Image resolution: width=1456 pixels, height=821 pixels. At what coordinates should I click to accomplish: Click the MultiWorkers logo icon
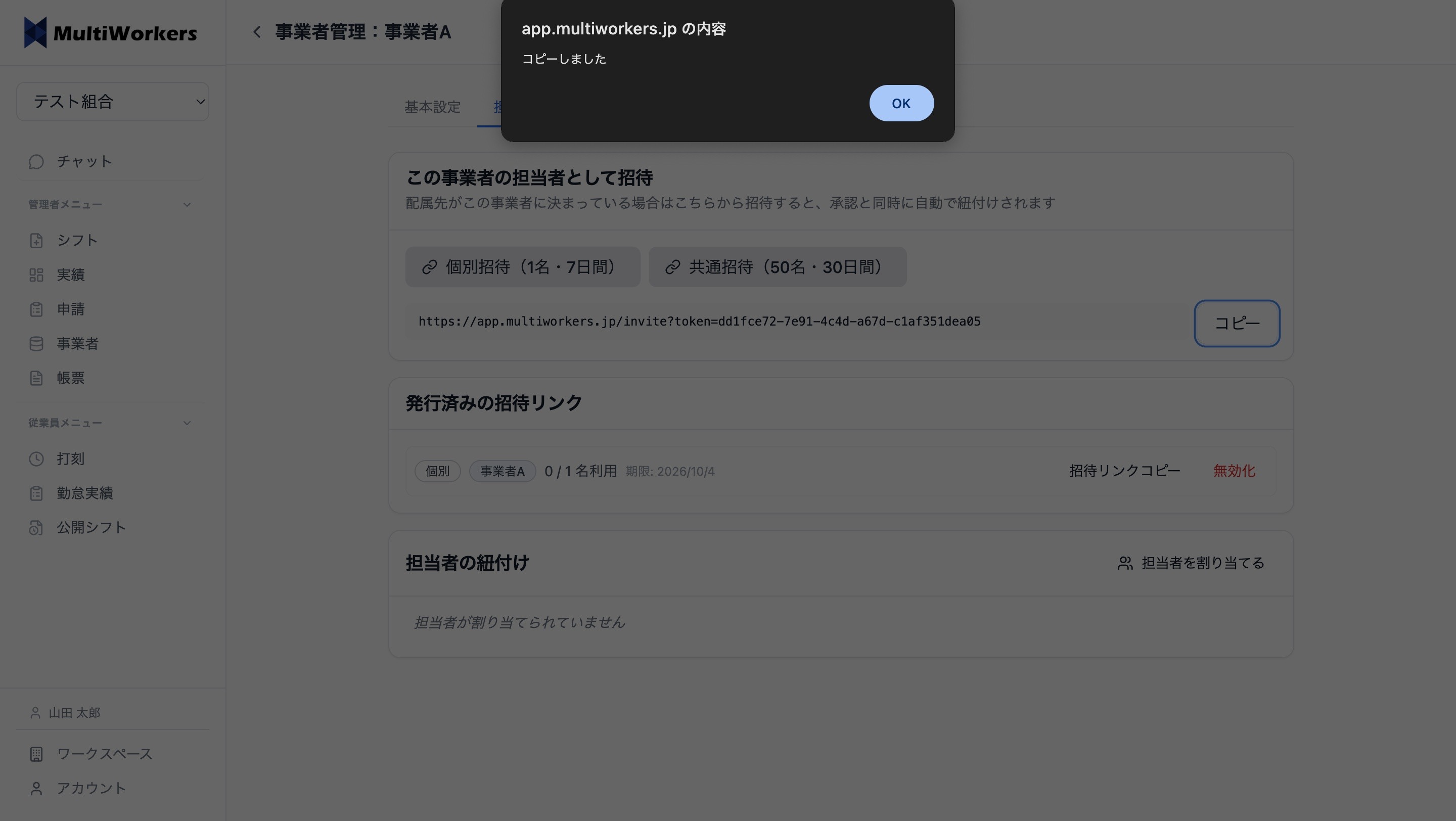35,32
